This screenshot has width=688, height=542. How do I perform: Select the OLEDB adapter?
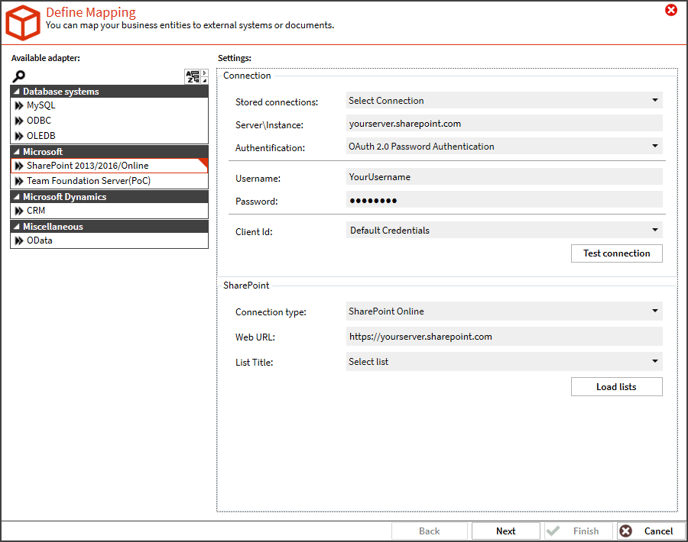109,136
